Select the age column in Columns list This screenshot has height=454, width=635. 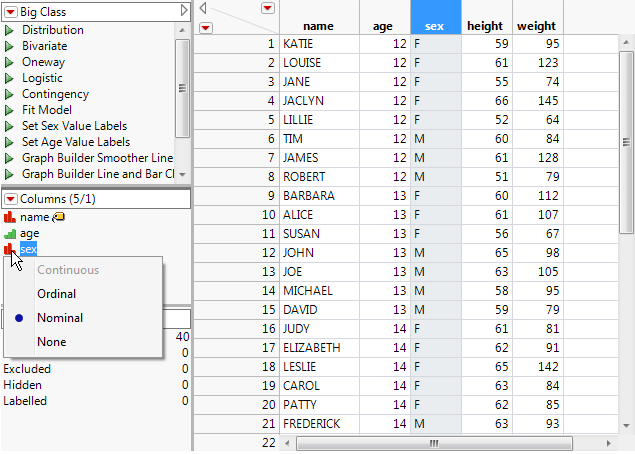coord(30,234)
